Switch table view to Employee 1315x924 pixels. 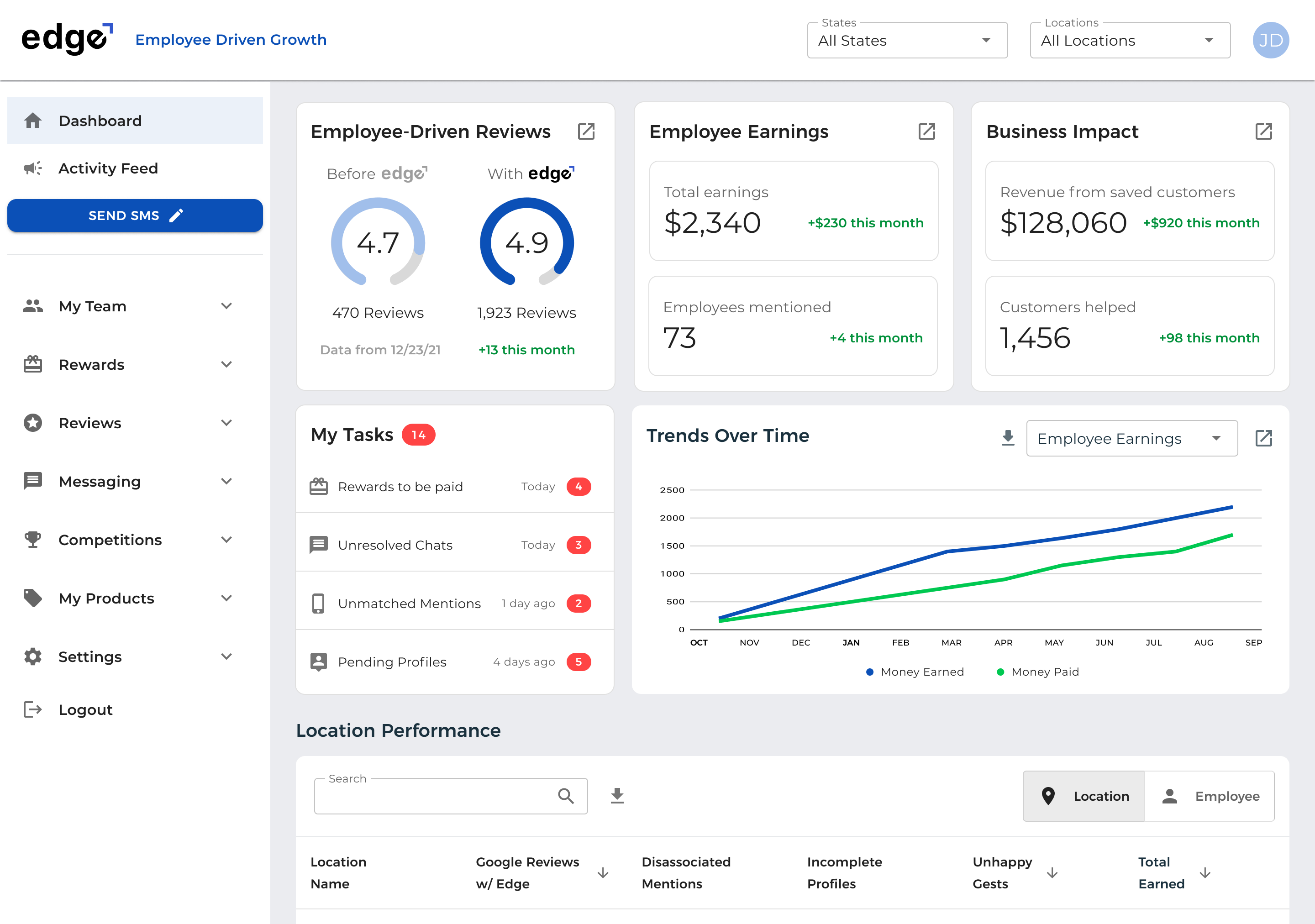coord(1210,796)
